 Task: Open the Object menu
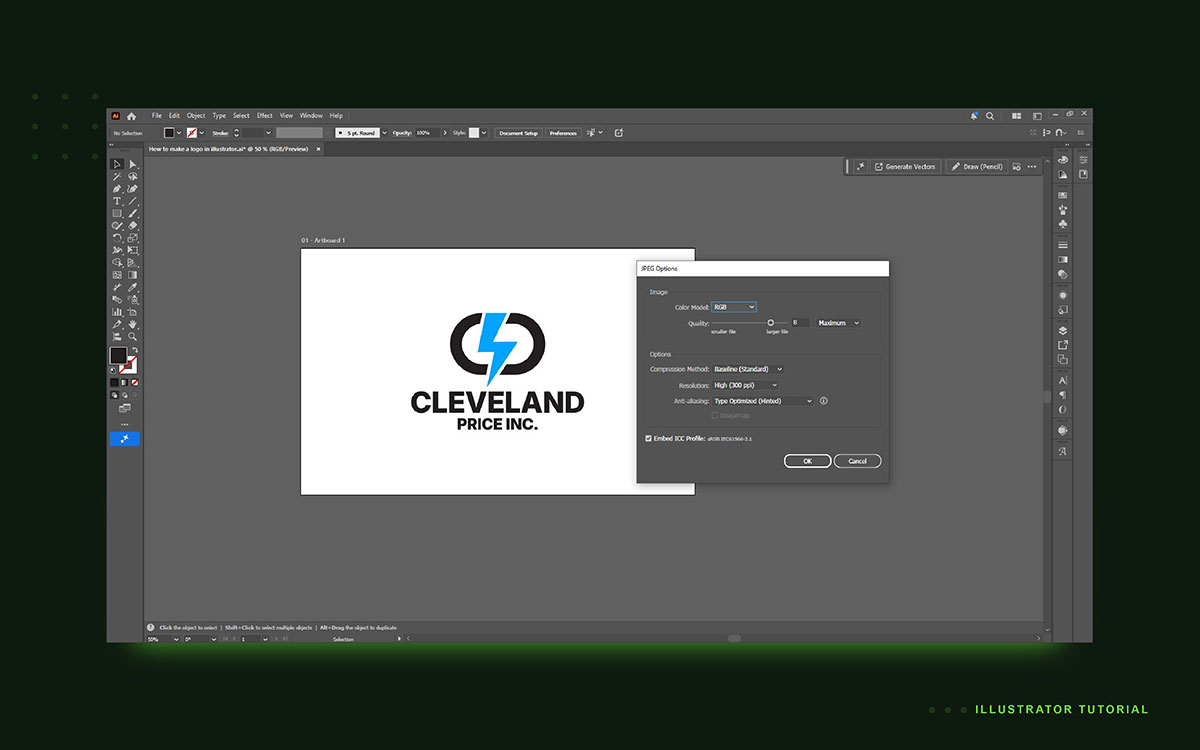tap(196, 116)
